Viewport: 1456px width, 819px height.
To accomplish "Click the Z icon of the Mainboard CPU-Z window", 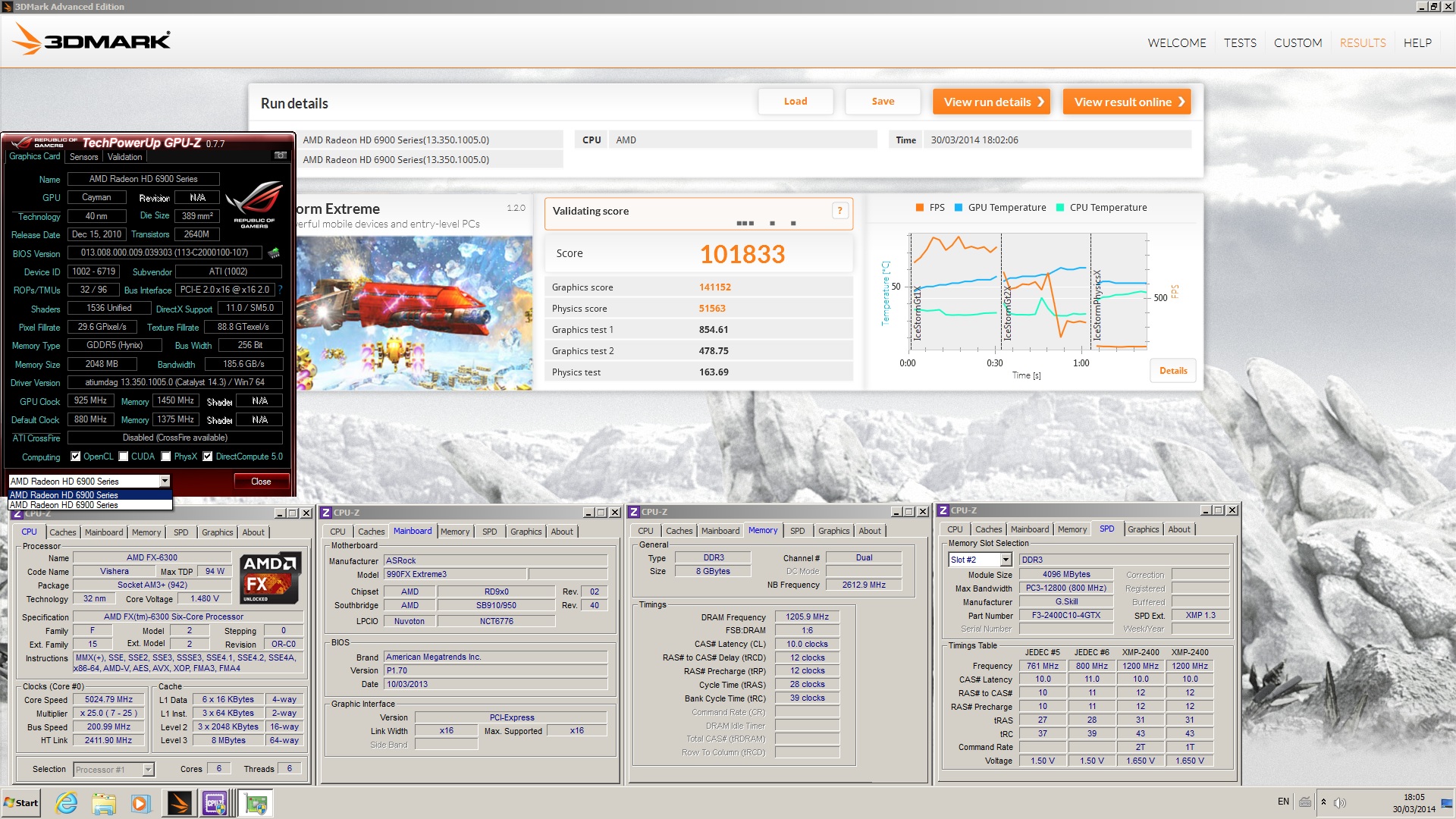I will click(x=326, y=513).
